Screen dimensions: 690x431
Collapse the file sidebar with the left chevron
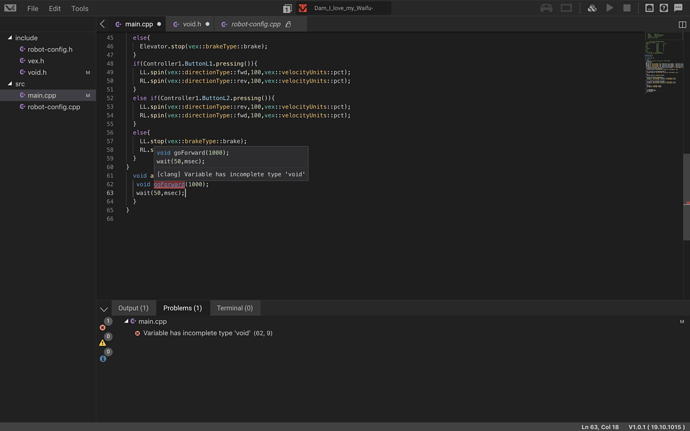tap(102, 24)
